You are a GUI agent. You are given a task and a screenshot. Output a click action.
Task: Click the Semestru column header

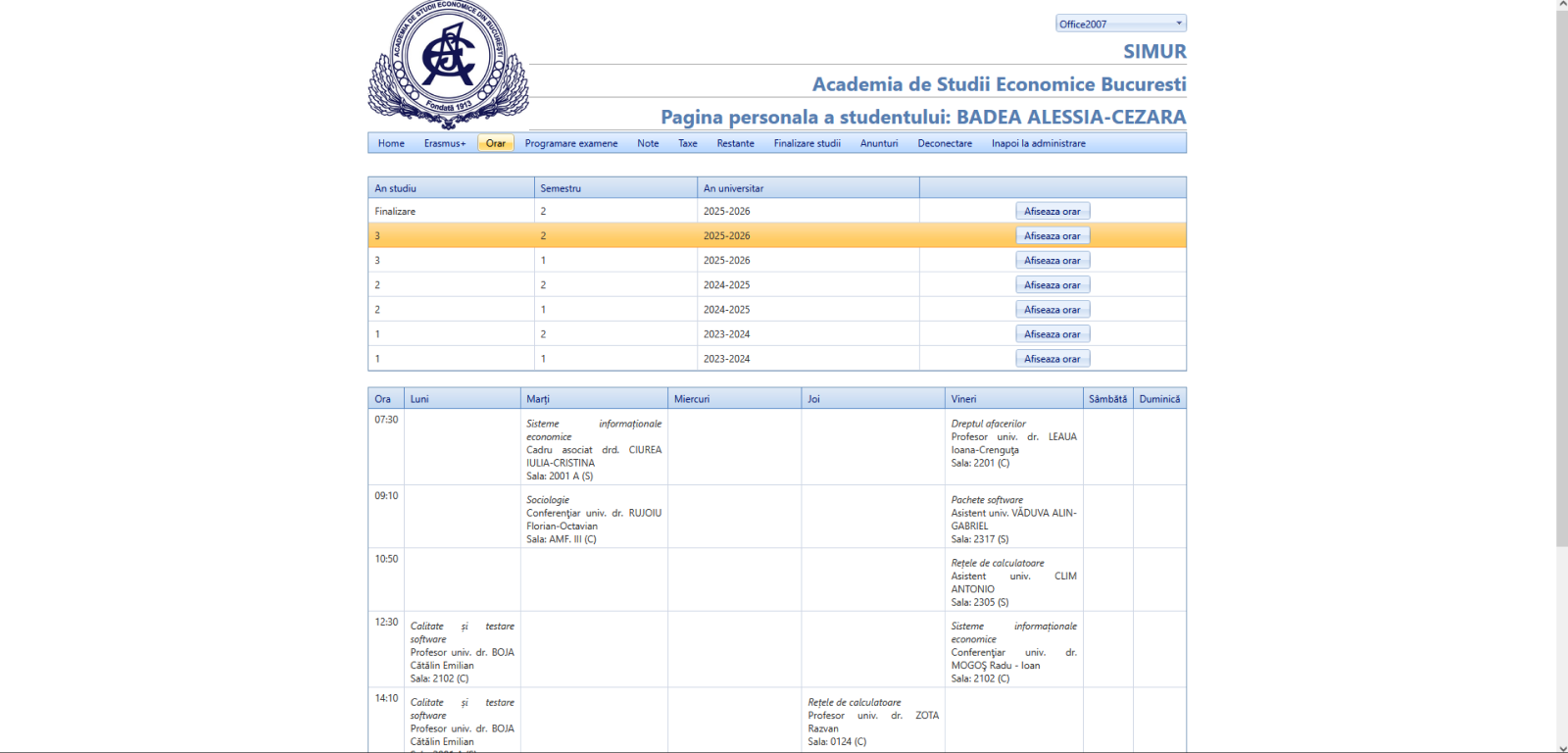click(615, 188)
